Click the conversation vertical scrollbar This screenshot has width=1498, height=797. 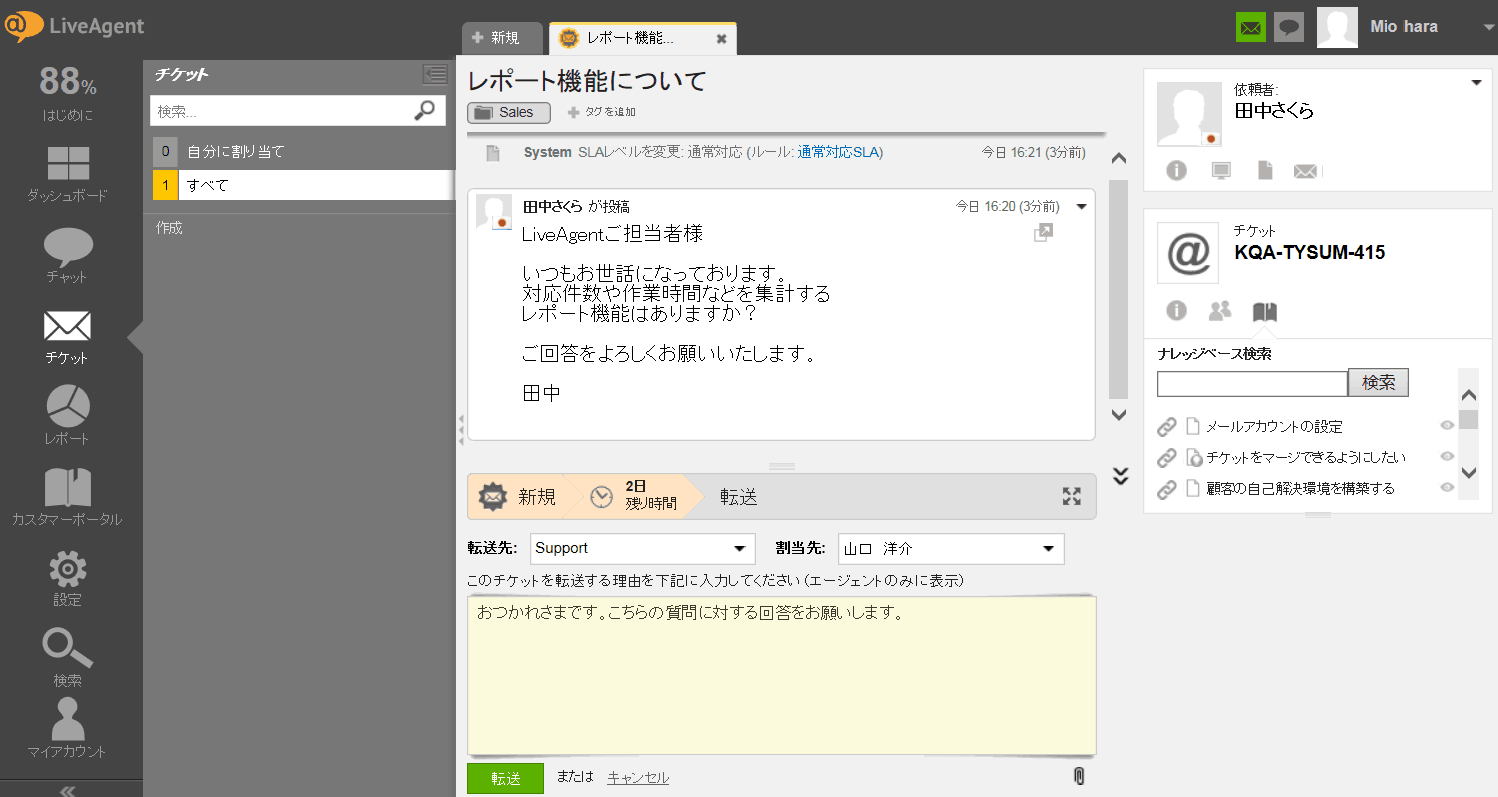coord(1119,290)
